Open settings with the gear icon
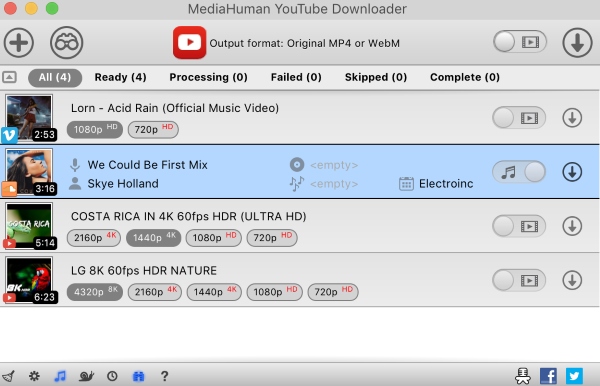600x386 pixels. pos(34,376)
